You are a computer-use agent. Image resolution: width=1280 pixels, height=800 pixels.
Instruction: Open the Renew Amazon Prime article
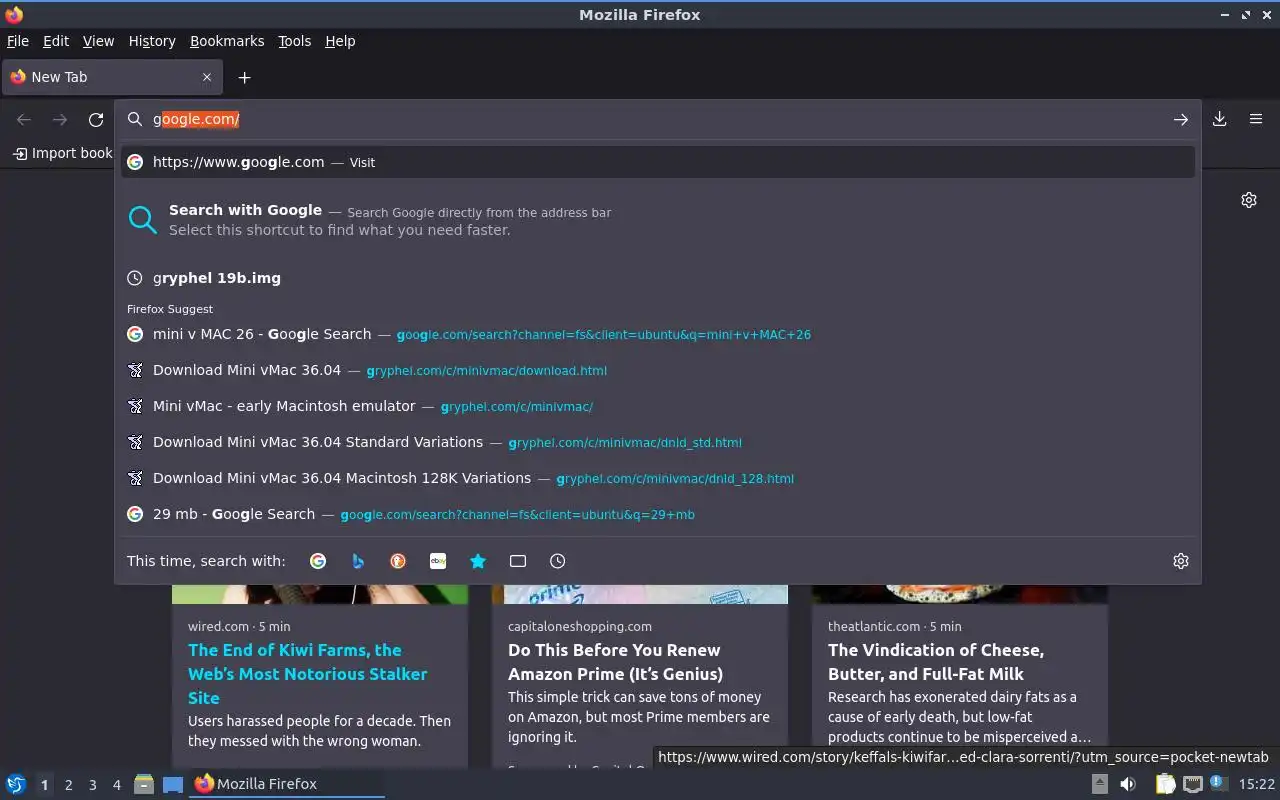tap(615, 662)
